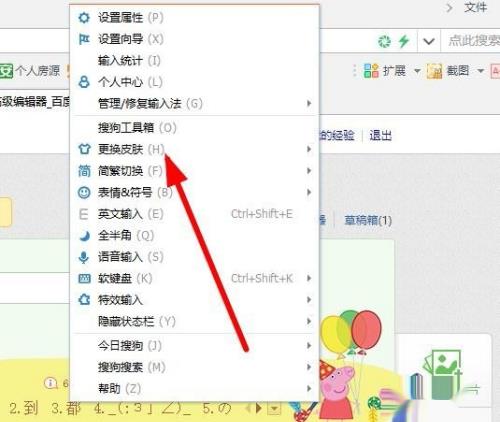Open 搜狗工具箱 (O) menu entry
The width and height of the screenshot is (500, 422).
point(194,128)
